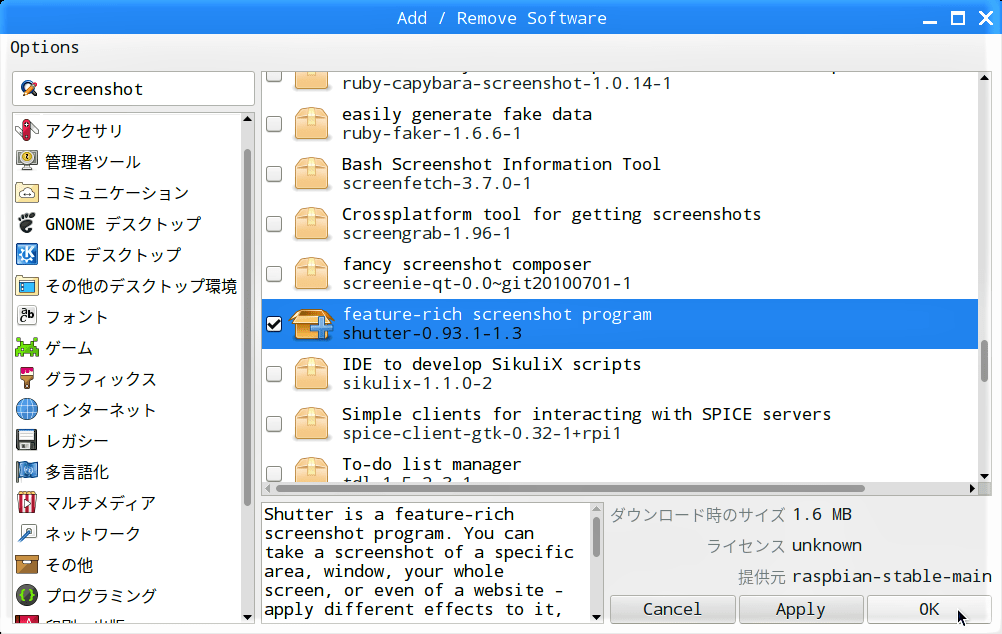
Task: Open the Options menu
Action: coord(45,47)
